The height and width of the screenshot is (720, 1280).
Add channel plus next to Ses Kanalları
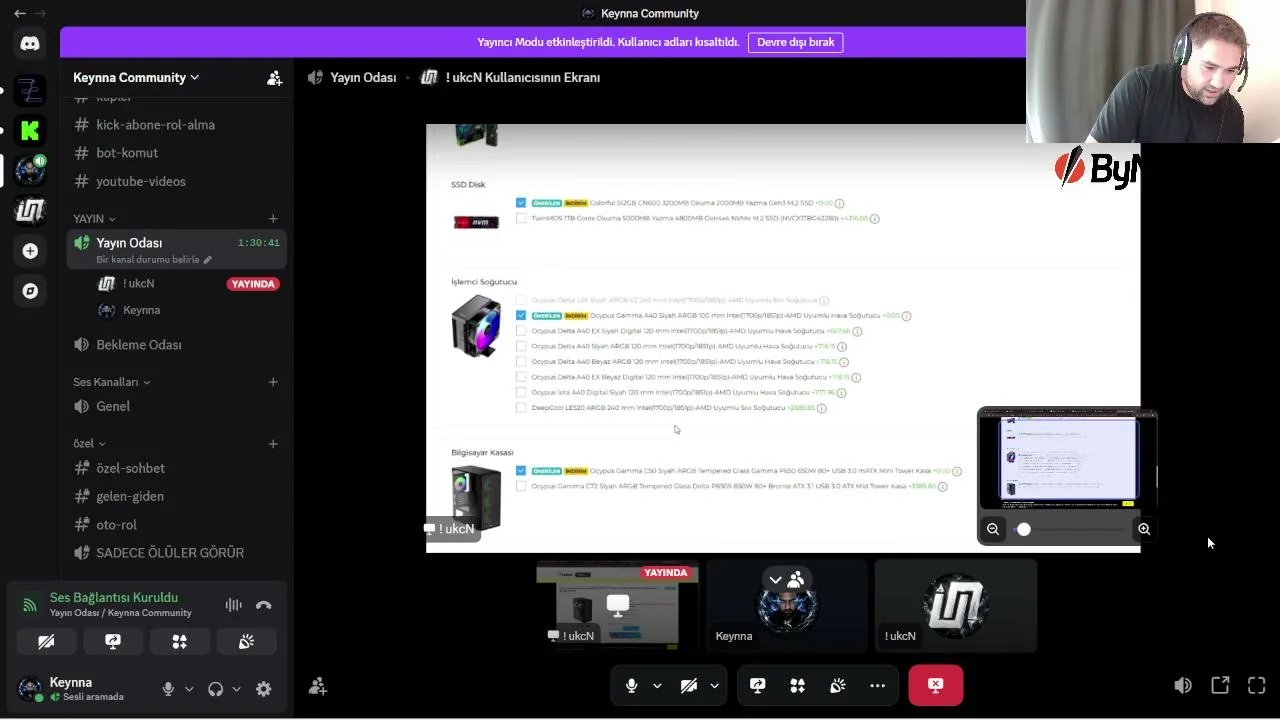[x=273, y=382]
